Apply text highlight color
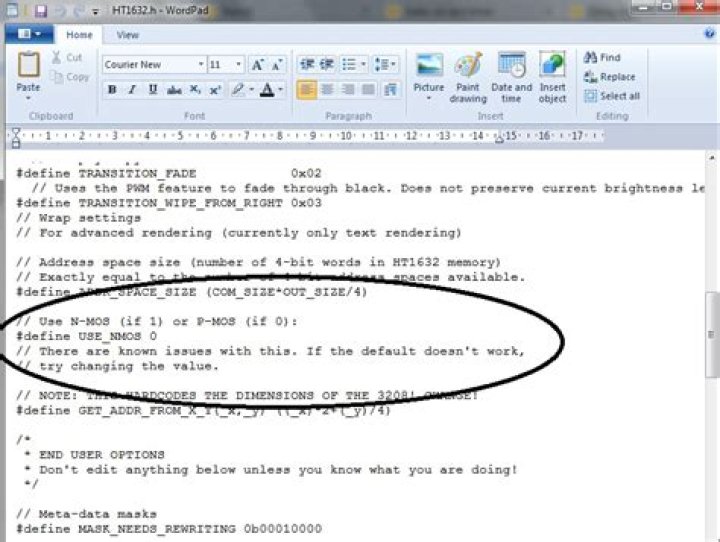Image resolution: width=720 pixels, height=542 pixels. tap(238, 89)
